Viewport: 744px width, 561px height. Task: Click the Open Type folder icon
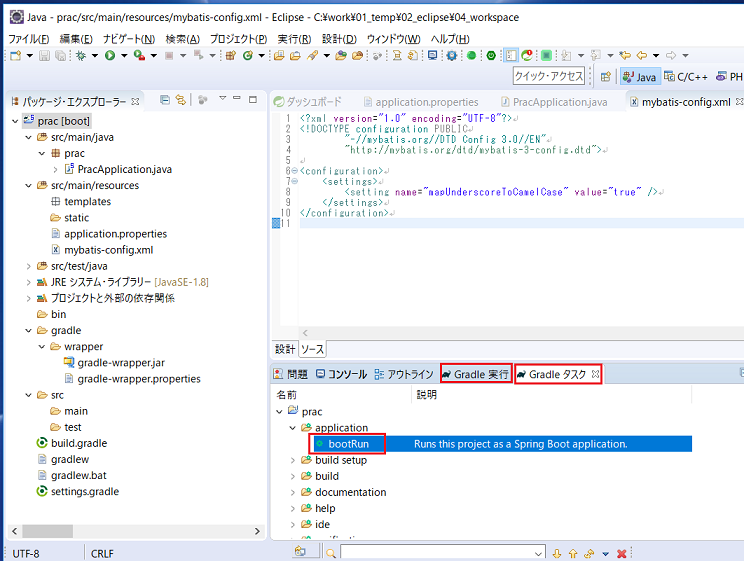pyautogui.click(x=279, y=56)
